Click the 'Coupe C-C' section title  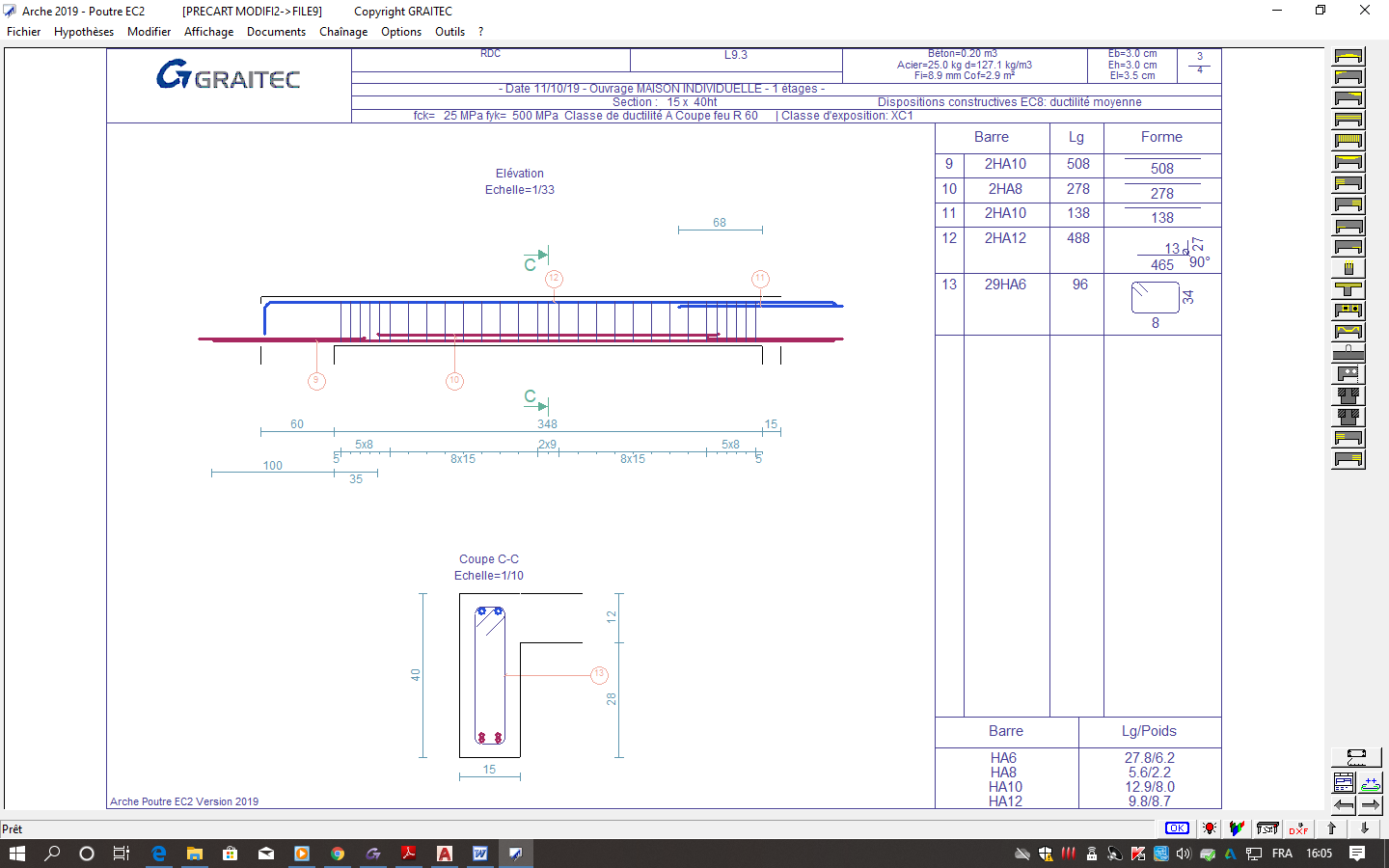[x=489, y=559]
